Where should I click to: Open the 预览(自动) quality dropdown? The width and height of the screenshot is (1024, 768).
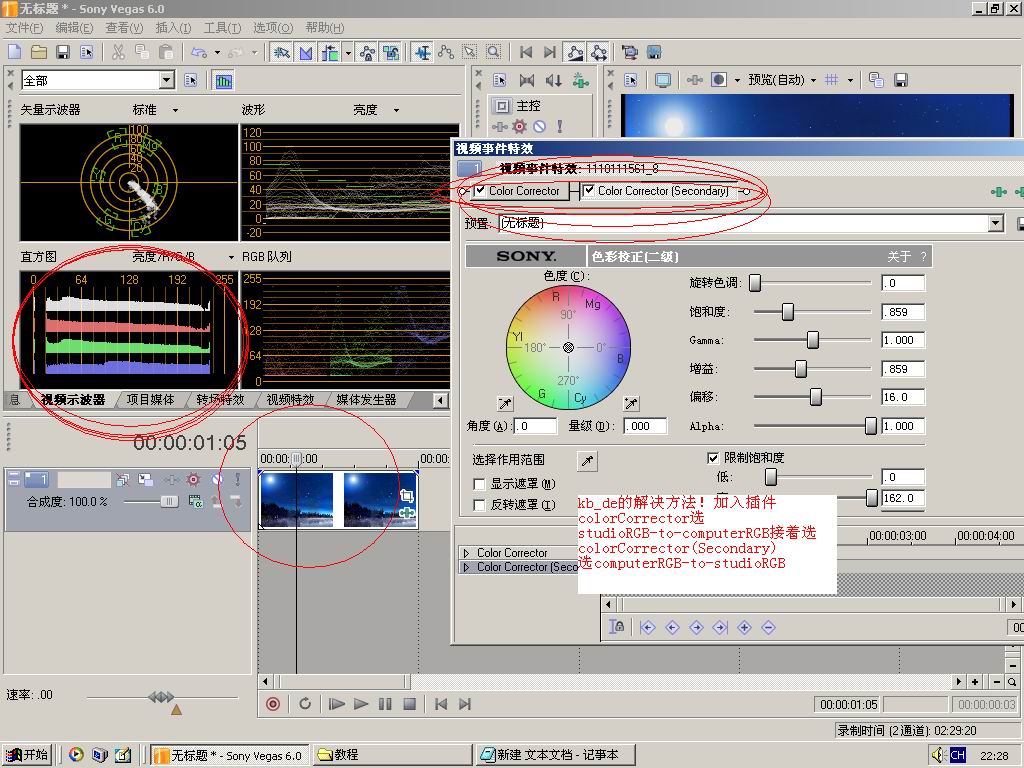tap(813, 80)
